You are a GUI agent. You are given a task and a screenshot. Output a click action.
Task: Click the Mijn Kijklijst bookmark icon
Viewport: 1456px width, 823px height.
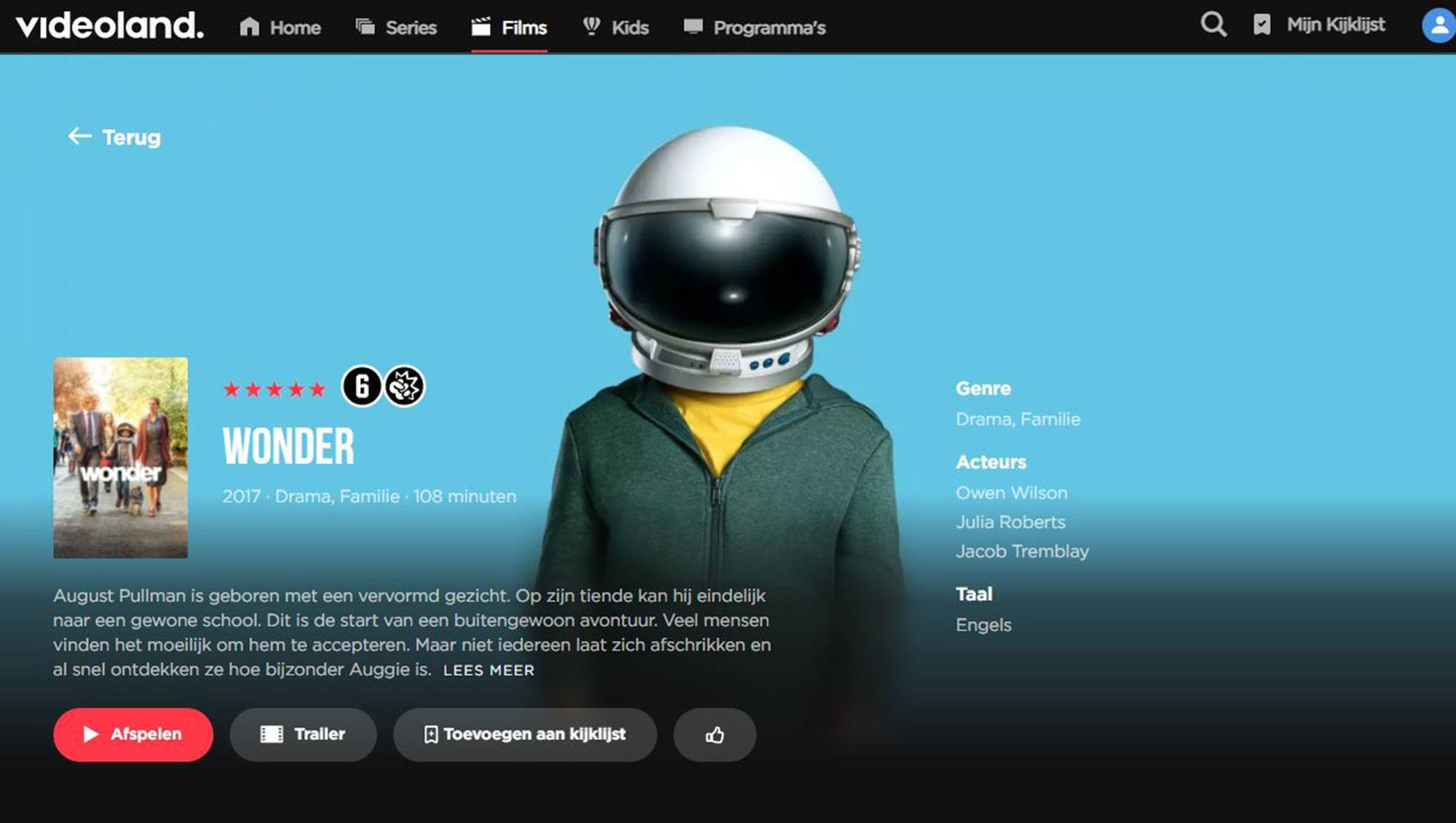tap(1262, 25)
